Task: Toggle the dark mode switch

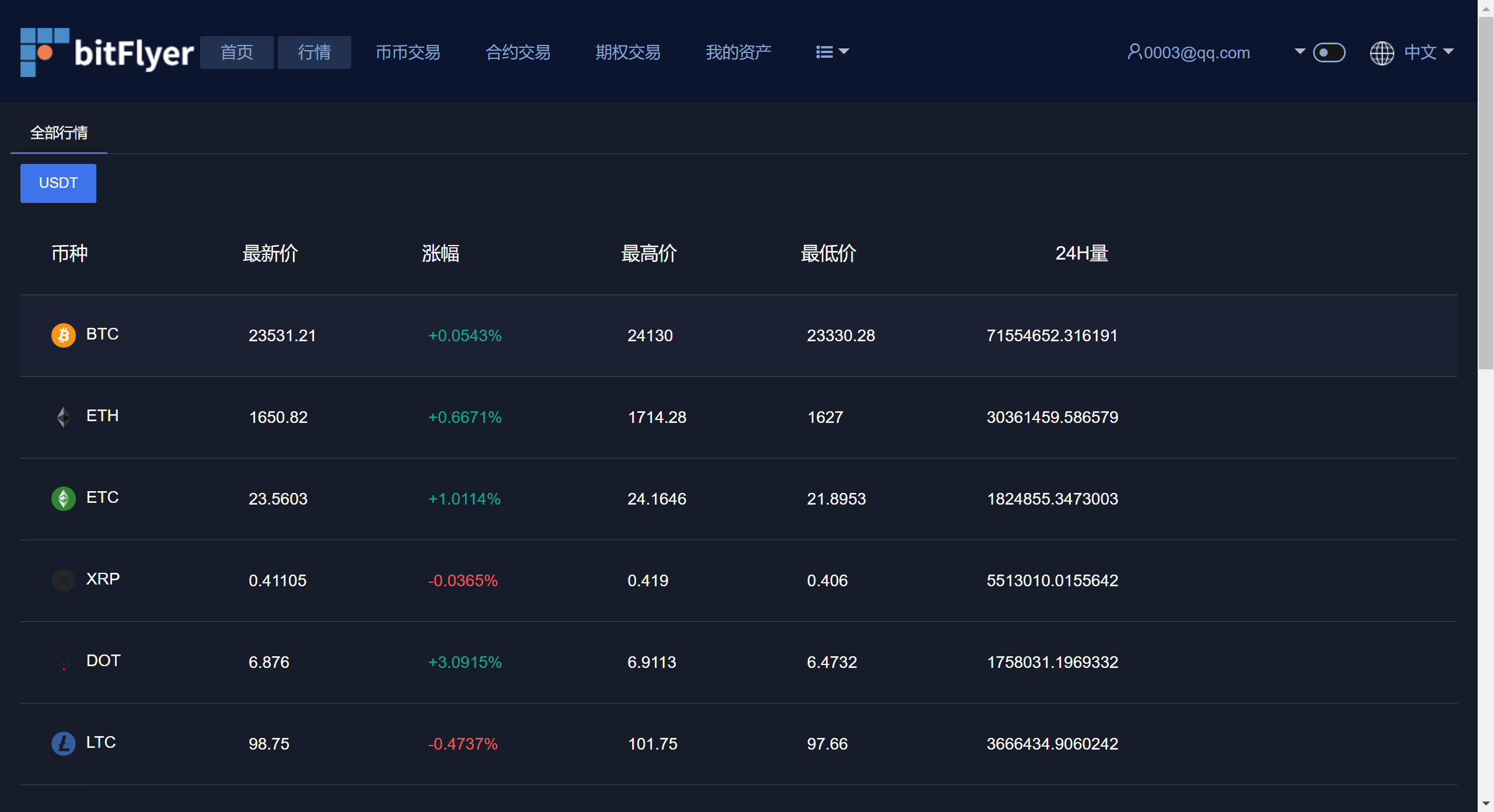Action: [1329, 52]
